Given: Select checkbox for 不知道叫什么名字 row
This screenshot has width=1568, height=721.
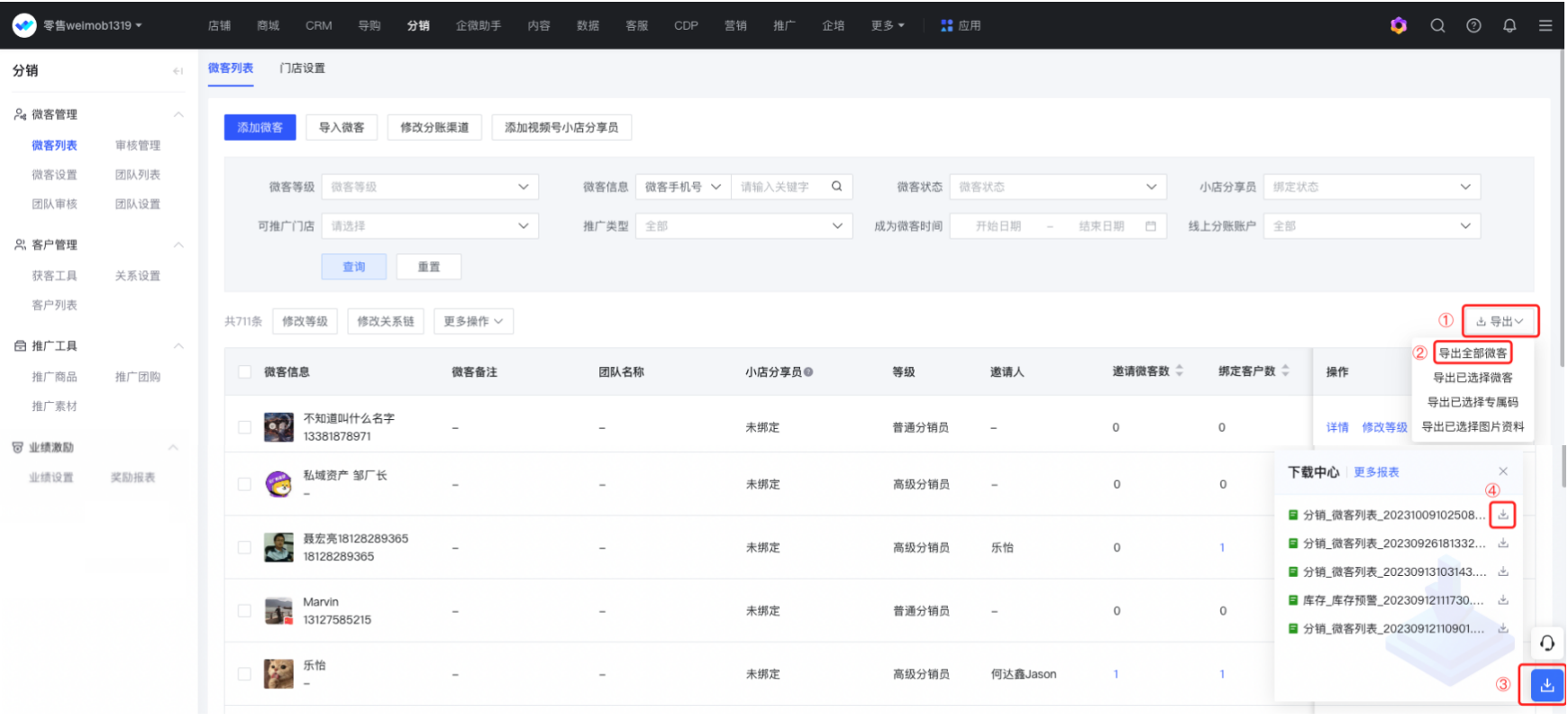Looking at the screenshot, I should (x=244, y=427).
